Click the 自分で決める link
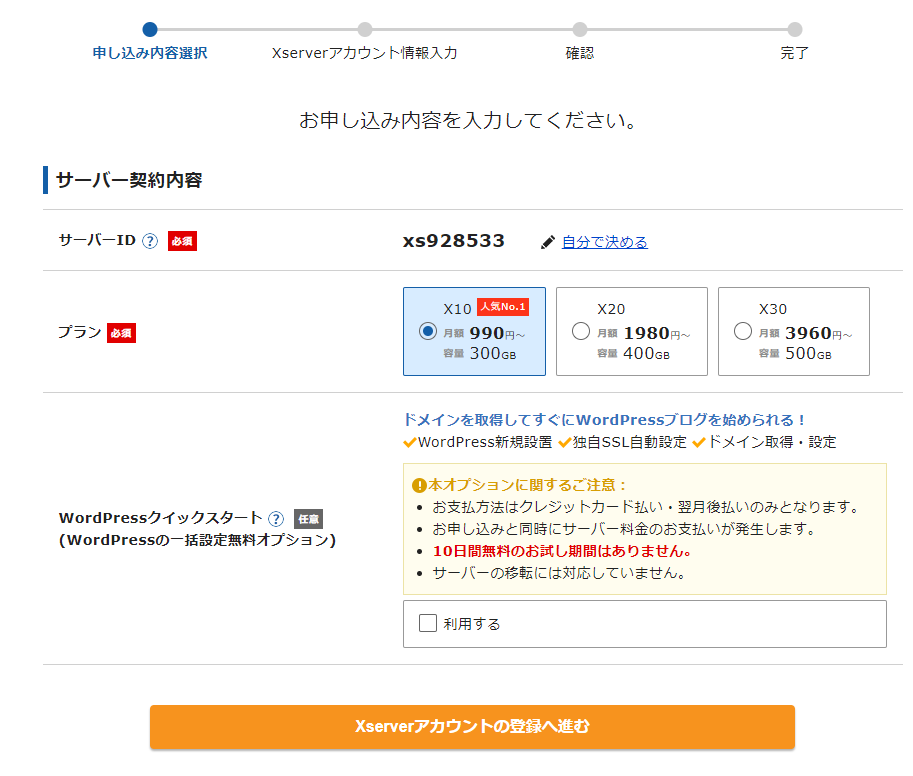Viewport: 913px width, 776px height. click(604, 242)
